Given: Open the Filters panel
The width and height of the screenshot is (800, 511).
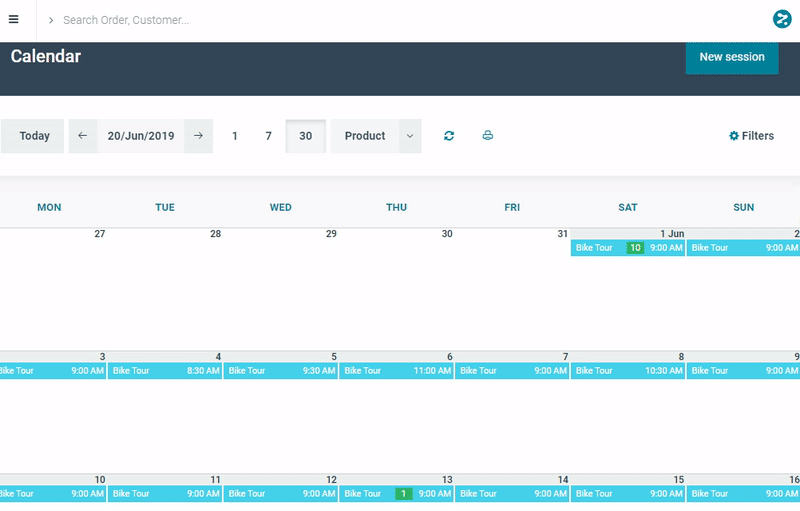Looking at the screenshot, I should (752, 136).
